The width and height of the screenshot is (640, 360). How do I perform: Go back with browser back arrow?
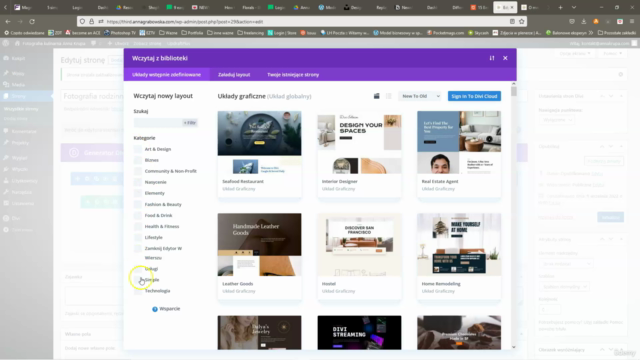pyautogui.click(x=8, y=22)
